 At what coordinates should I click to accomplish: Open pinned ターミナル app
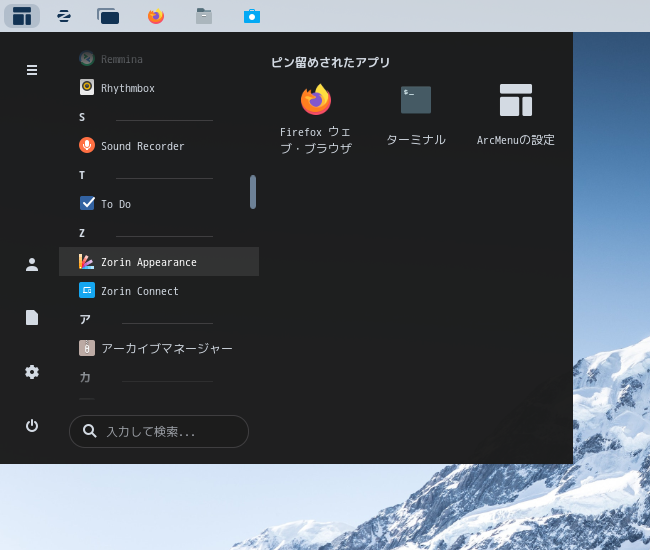click(x=416, y=115)
